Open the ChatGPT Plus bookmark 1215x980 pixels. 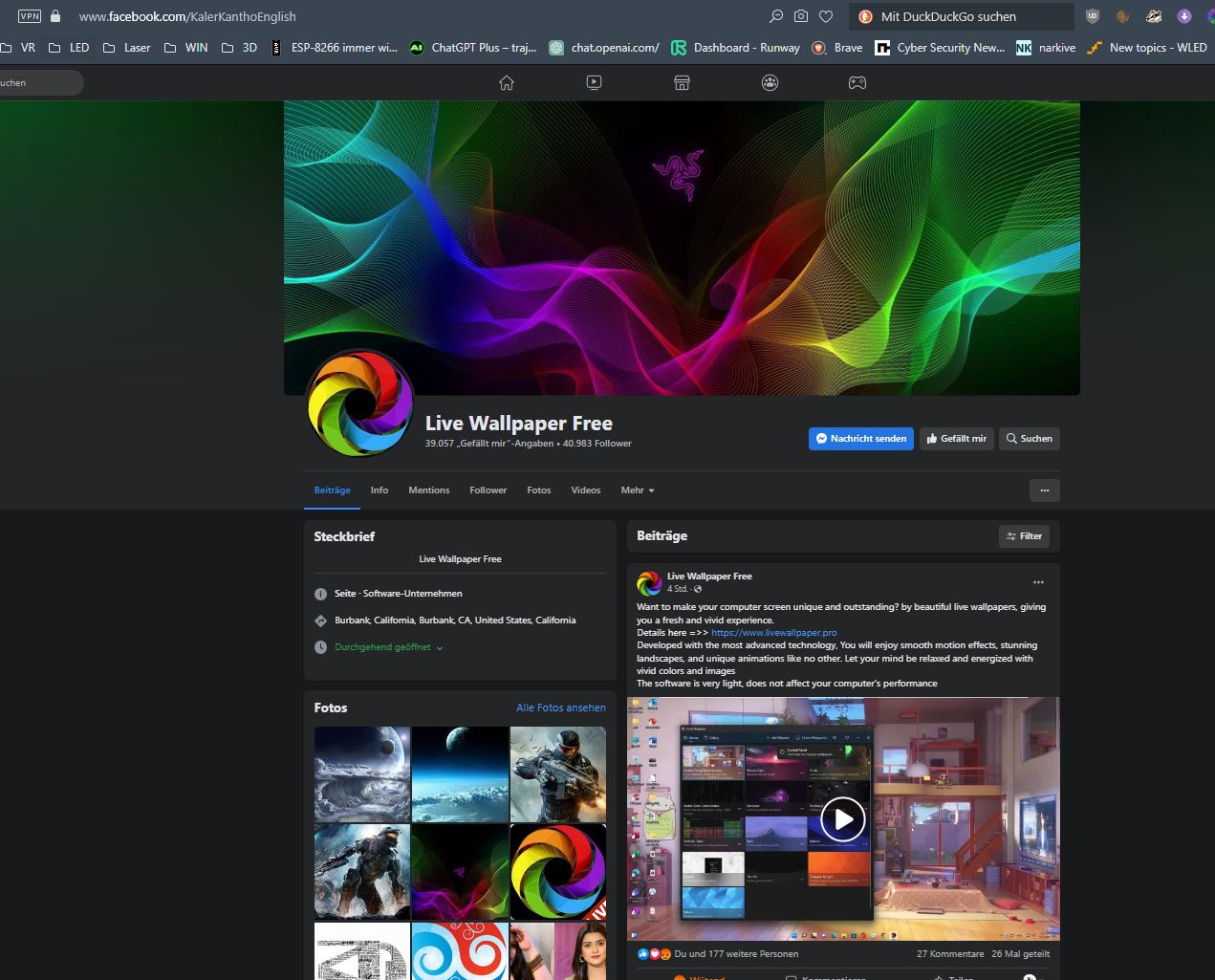pyautogui.click(x=473, y=47)
